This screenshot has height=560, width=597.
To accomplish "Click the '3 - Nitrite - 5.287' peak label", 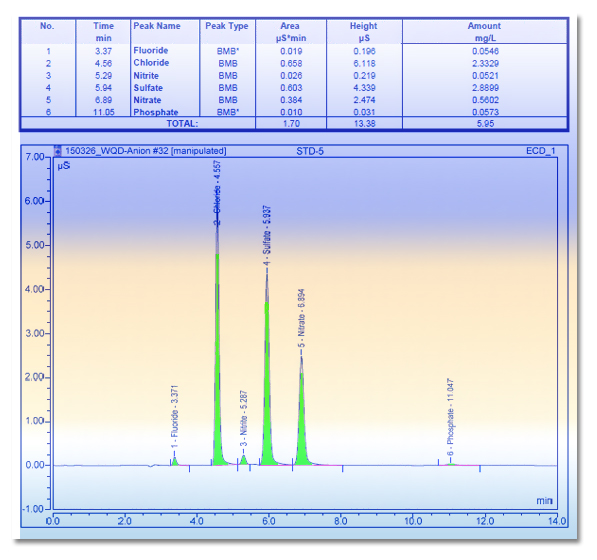I will tap(244, 418).
